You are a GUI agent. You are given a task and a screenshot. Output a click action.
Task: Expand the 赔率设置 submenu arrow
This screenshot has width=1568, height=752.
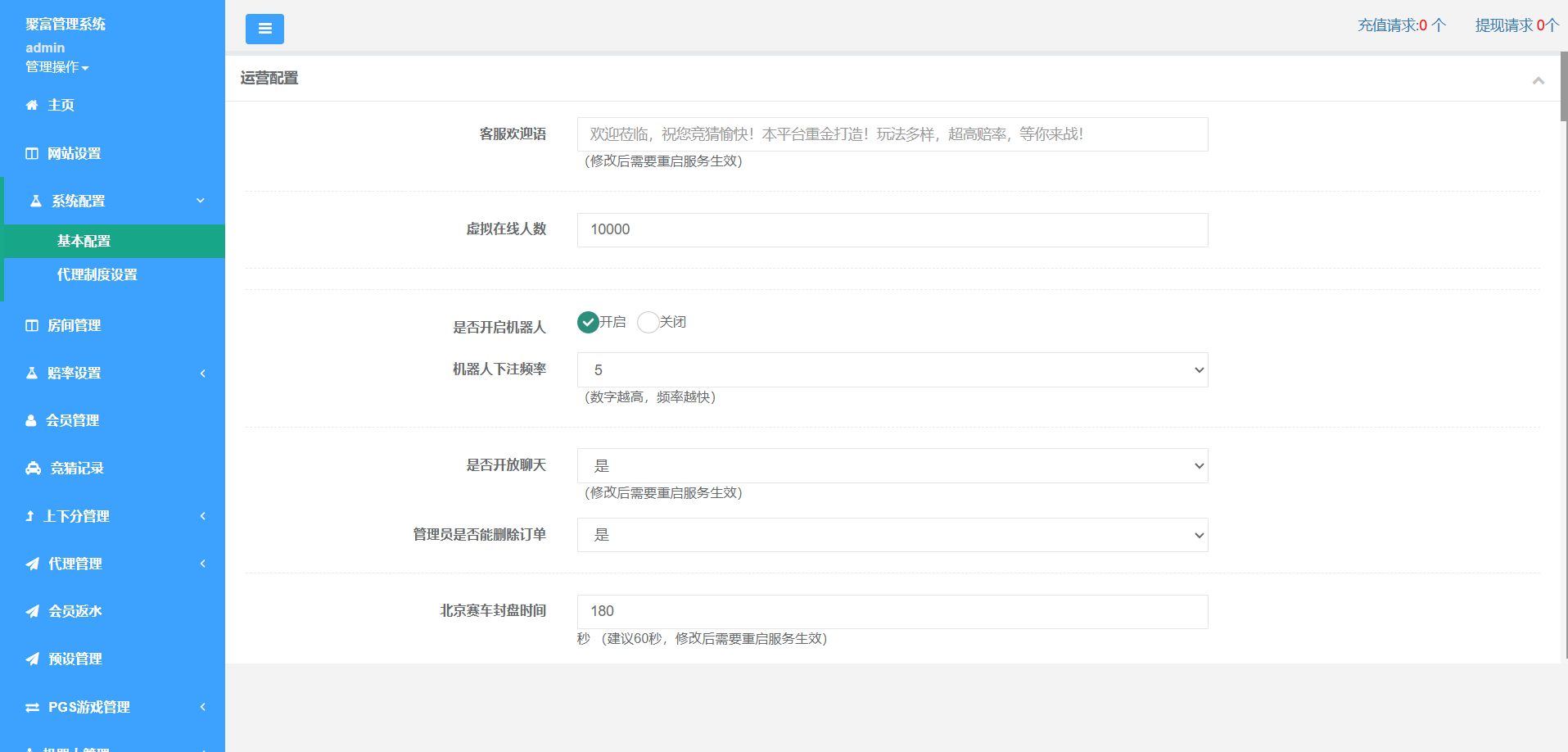coord(203,374)
